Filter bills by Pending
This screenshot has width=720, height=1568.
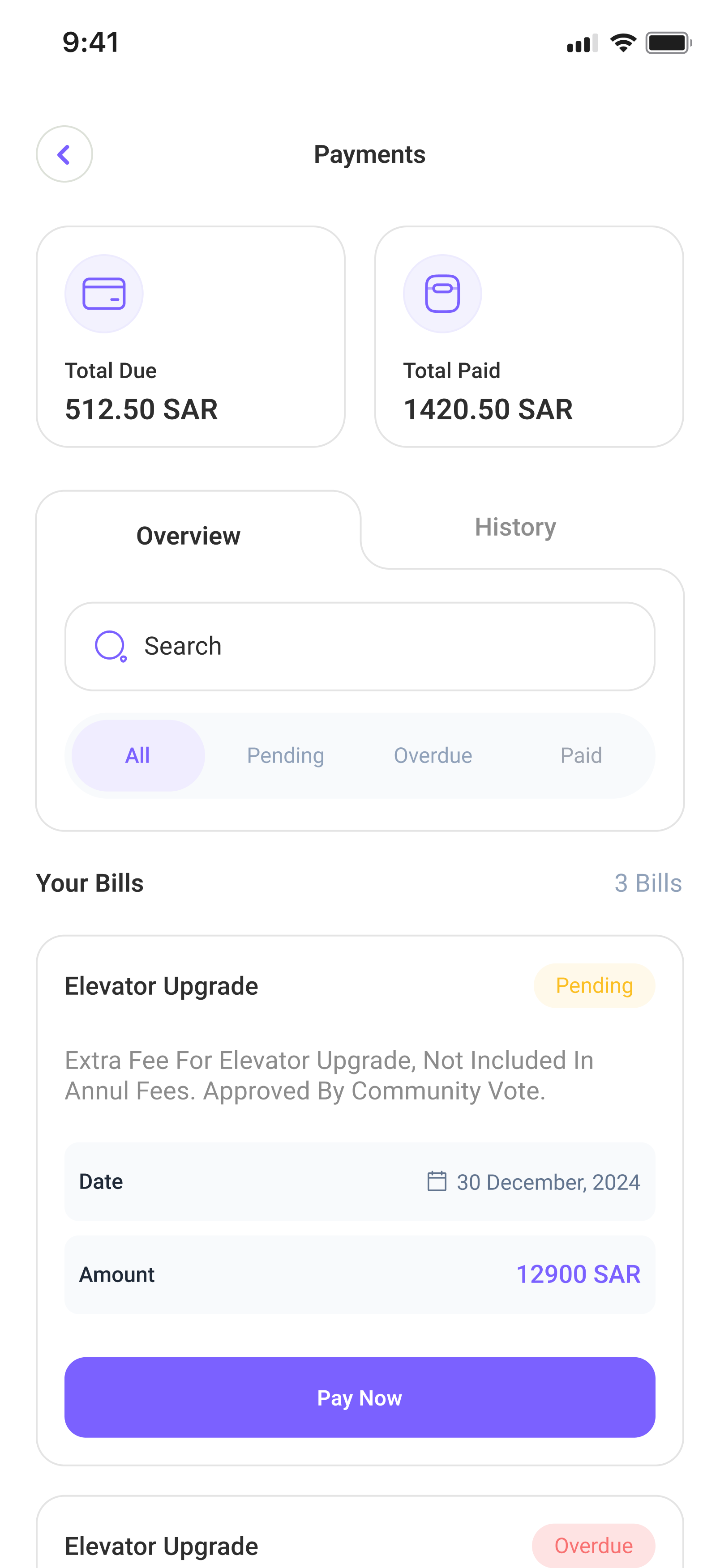pyautogui.click(x=285, y=755)
